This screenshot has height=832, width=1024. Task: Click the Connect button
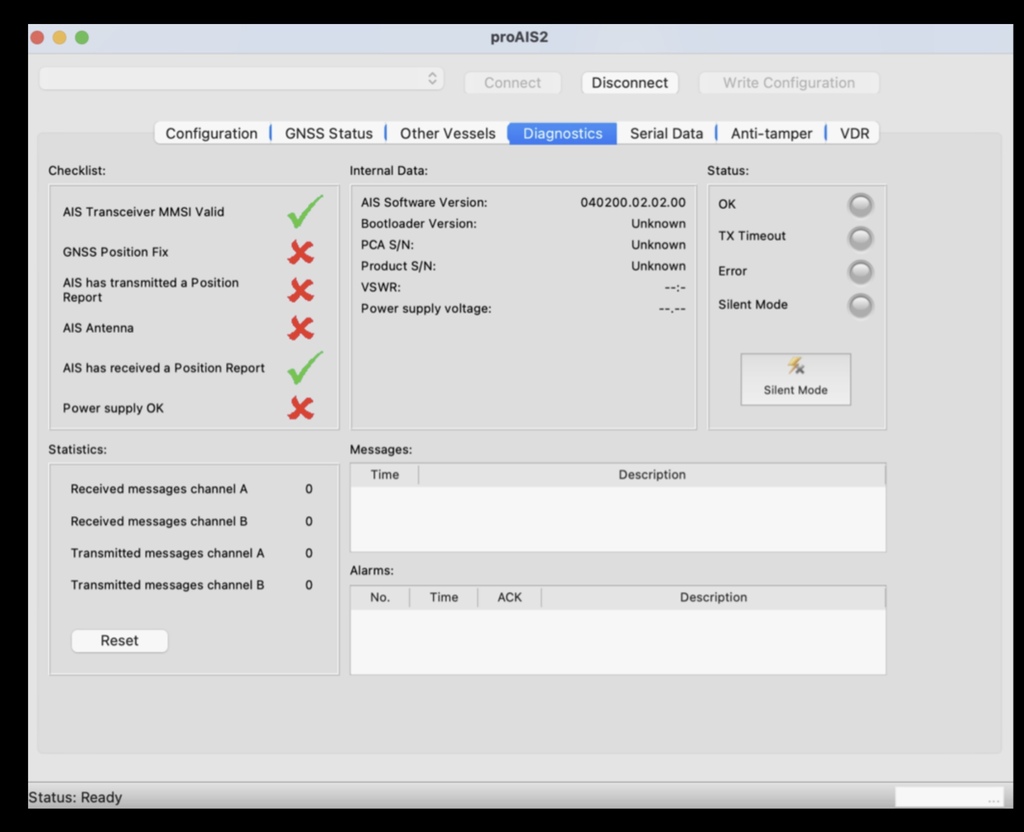pyautogui.click(x=513, y=83)
